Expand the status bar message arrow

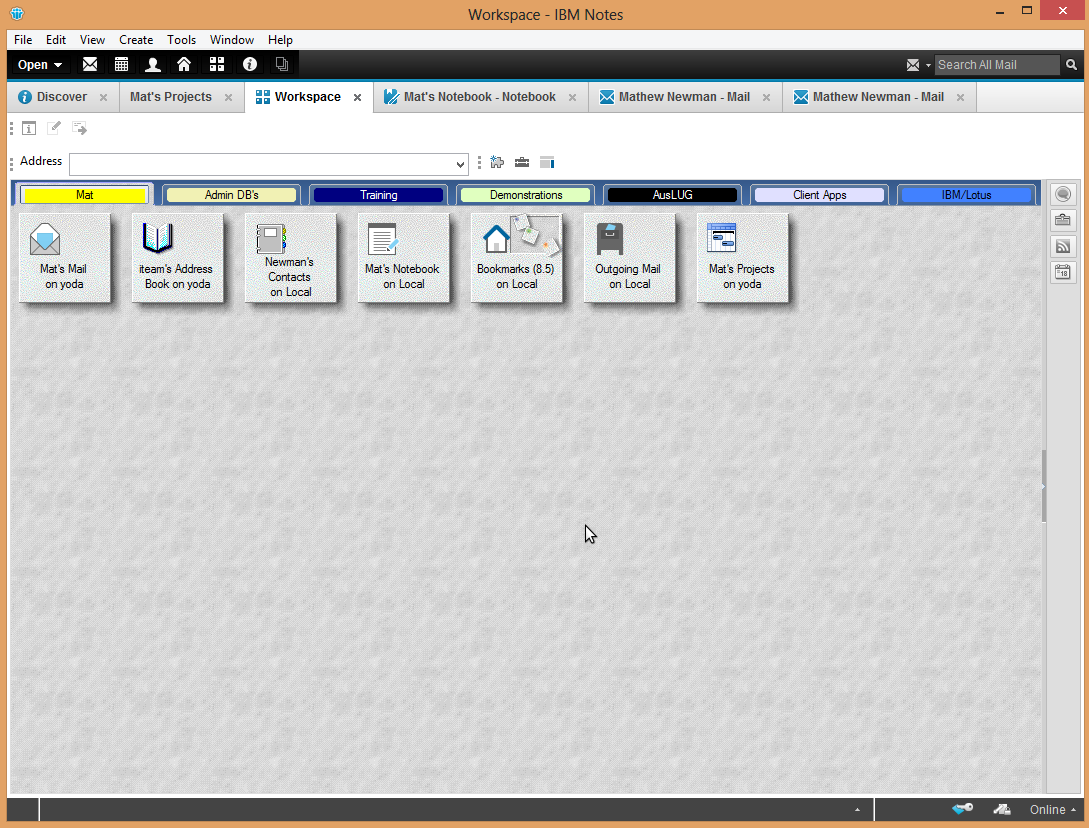tap(857, 810)
